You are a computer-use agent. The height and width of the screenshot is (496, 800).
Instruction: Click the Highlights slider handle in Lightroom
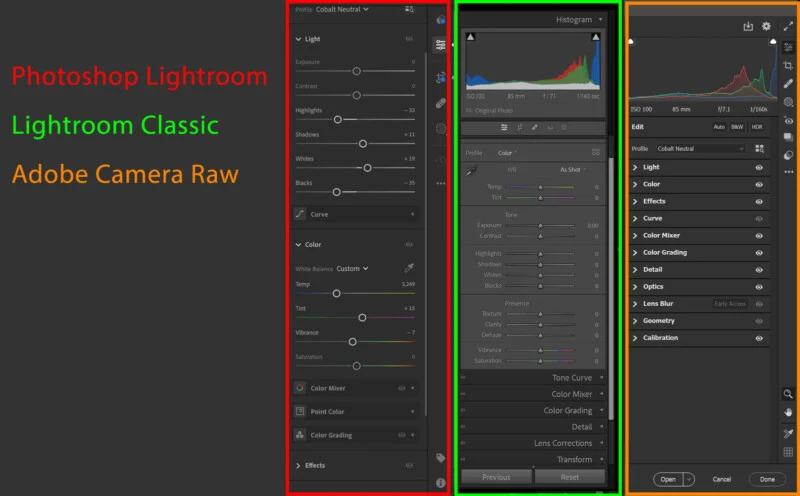[x=338, y=119]
